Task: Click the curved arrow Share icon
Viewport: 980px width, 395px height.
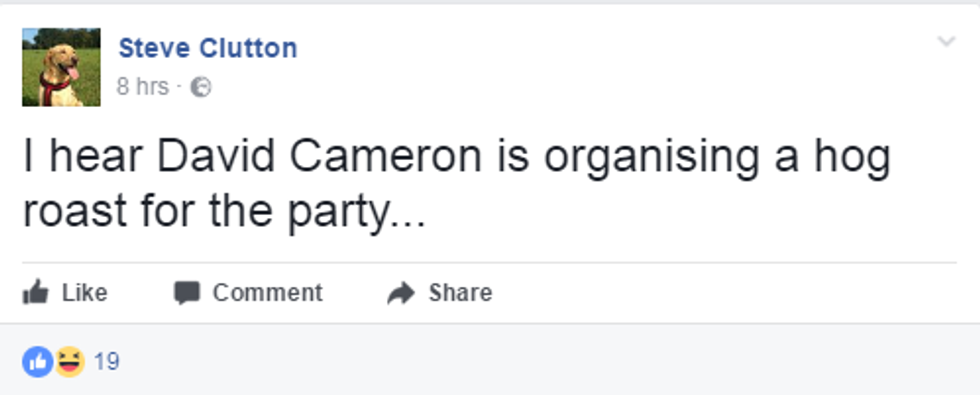Action: coord(401,293)
